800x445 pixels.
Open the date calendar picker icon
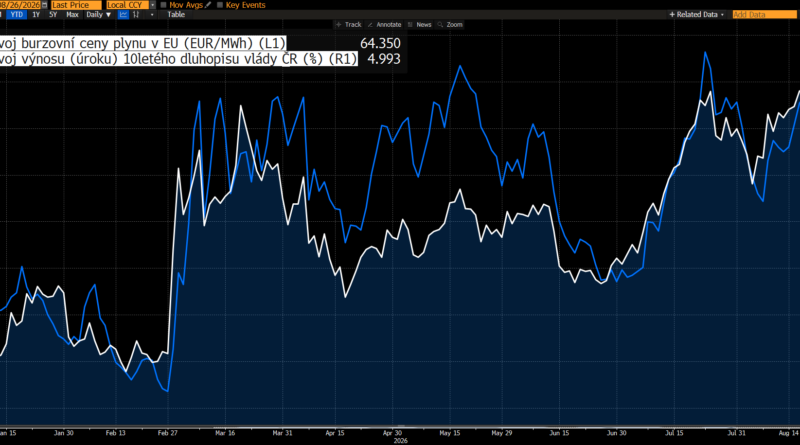point(44,5)
